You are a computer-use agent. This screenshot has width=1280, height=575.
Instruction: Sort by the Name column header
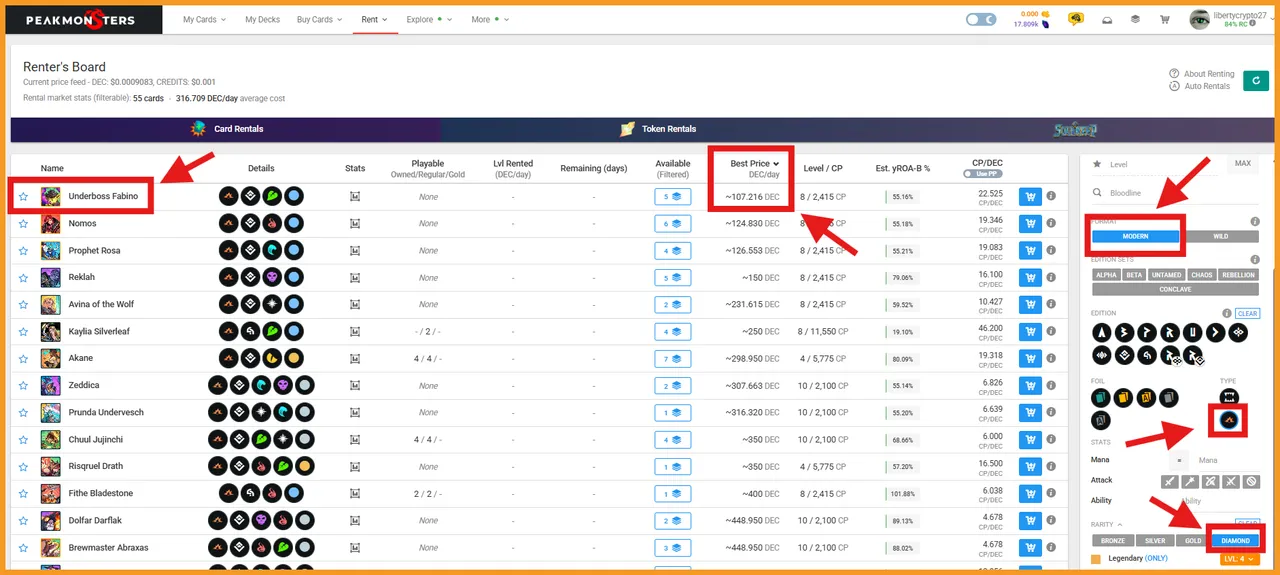(x=52, y=168)
